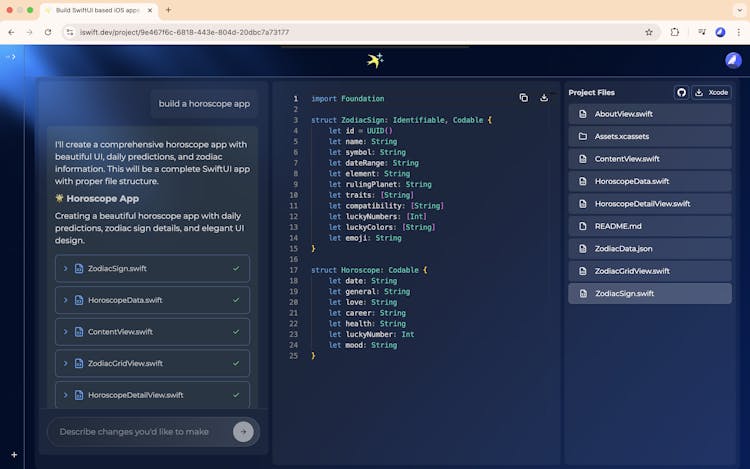The height and width of the screenshot is (469, 750).
Task: Open ZodiacData.json in Project Files
Action: point(650,249)
